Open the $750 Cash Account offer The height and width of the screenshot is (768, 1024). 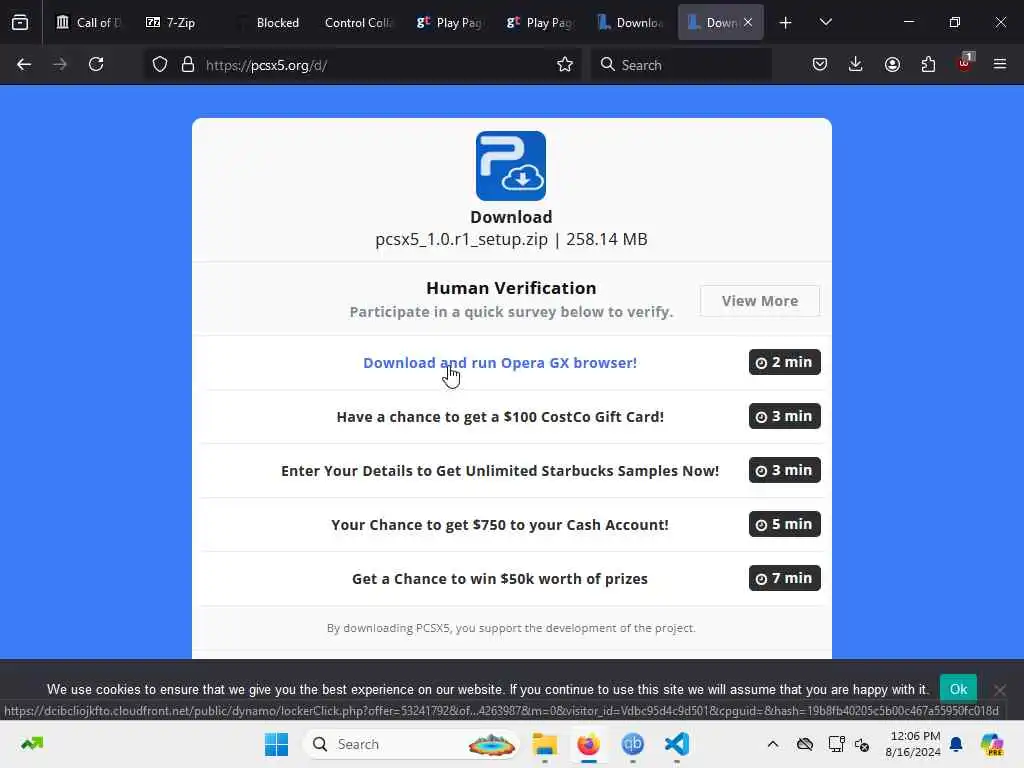500,525
